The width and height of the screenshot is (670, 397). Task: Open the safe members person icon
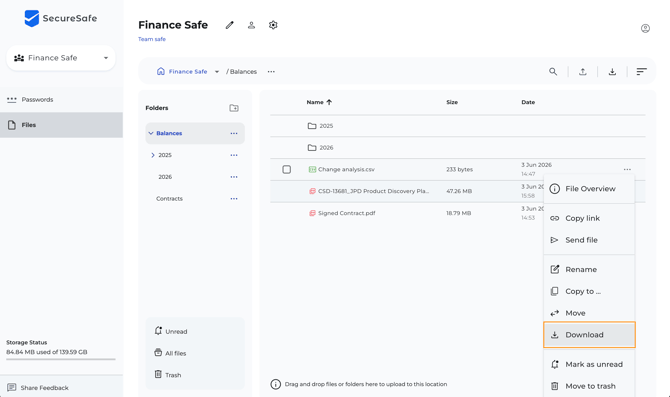(251, 25)
